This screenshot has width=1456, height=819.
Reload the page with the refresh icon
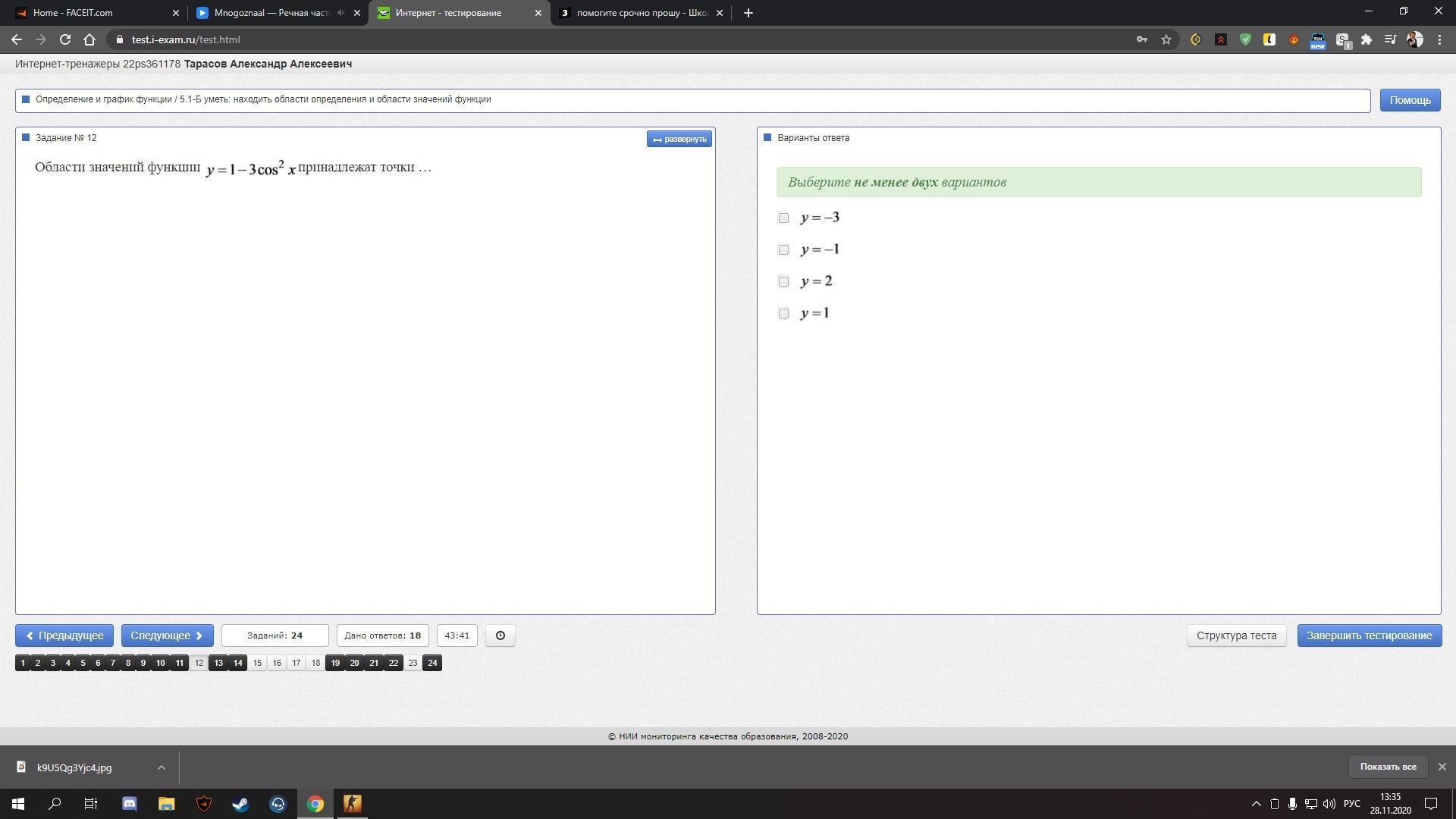[65, 39]
